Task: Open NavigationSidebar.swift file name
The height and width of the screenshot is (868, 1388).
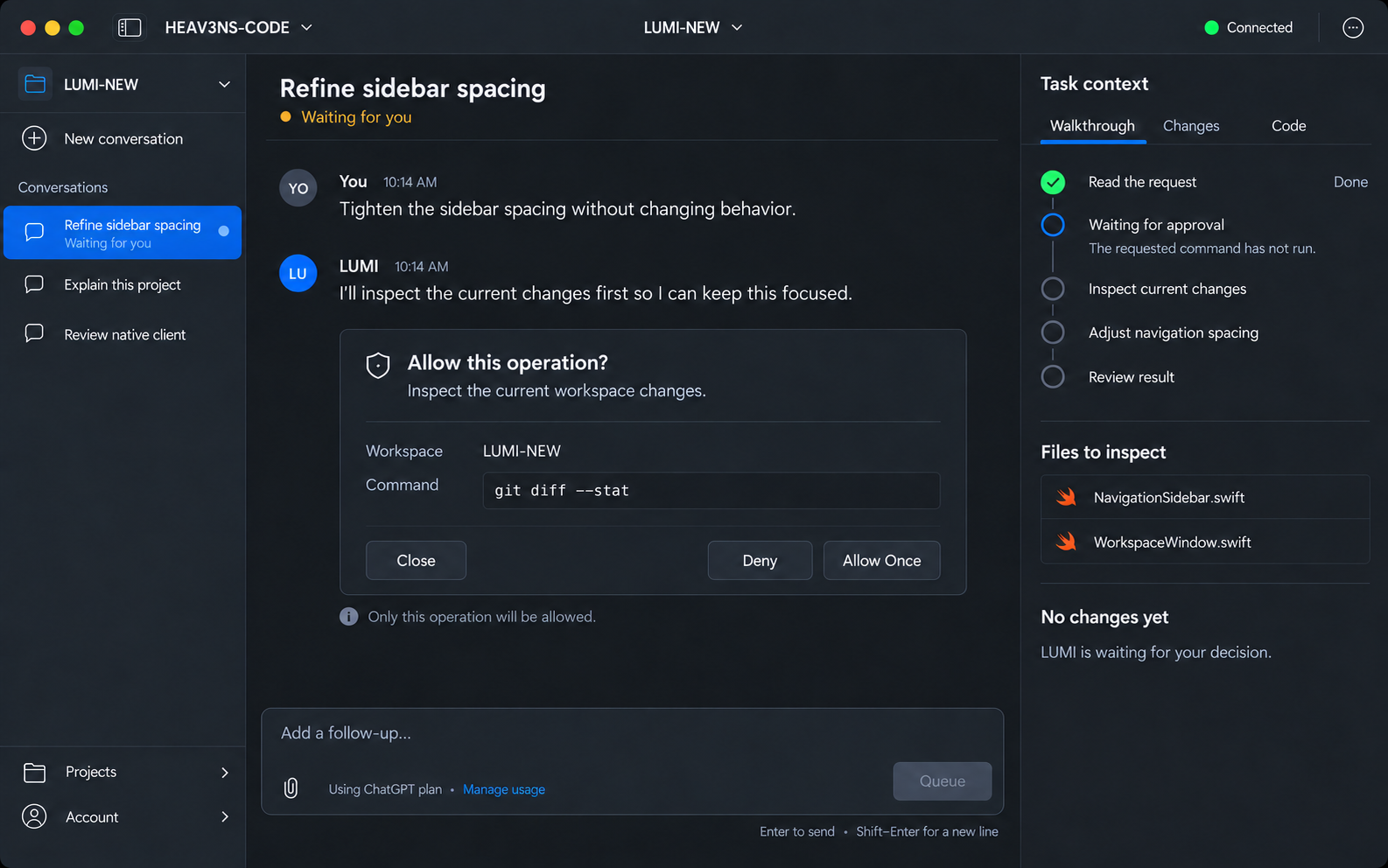Action: point(1169,498)
